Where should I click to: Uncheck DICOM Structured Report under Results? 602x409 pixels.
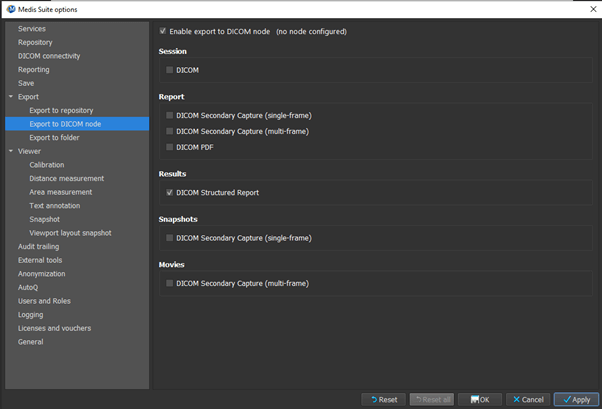click(x=170, y=192)
